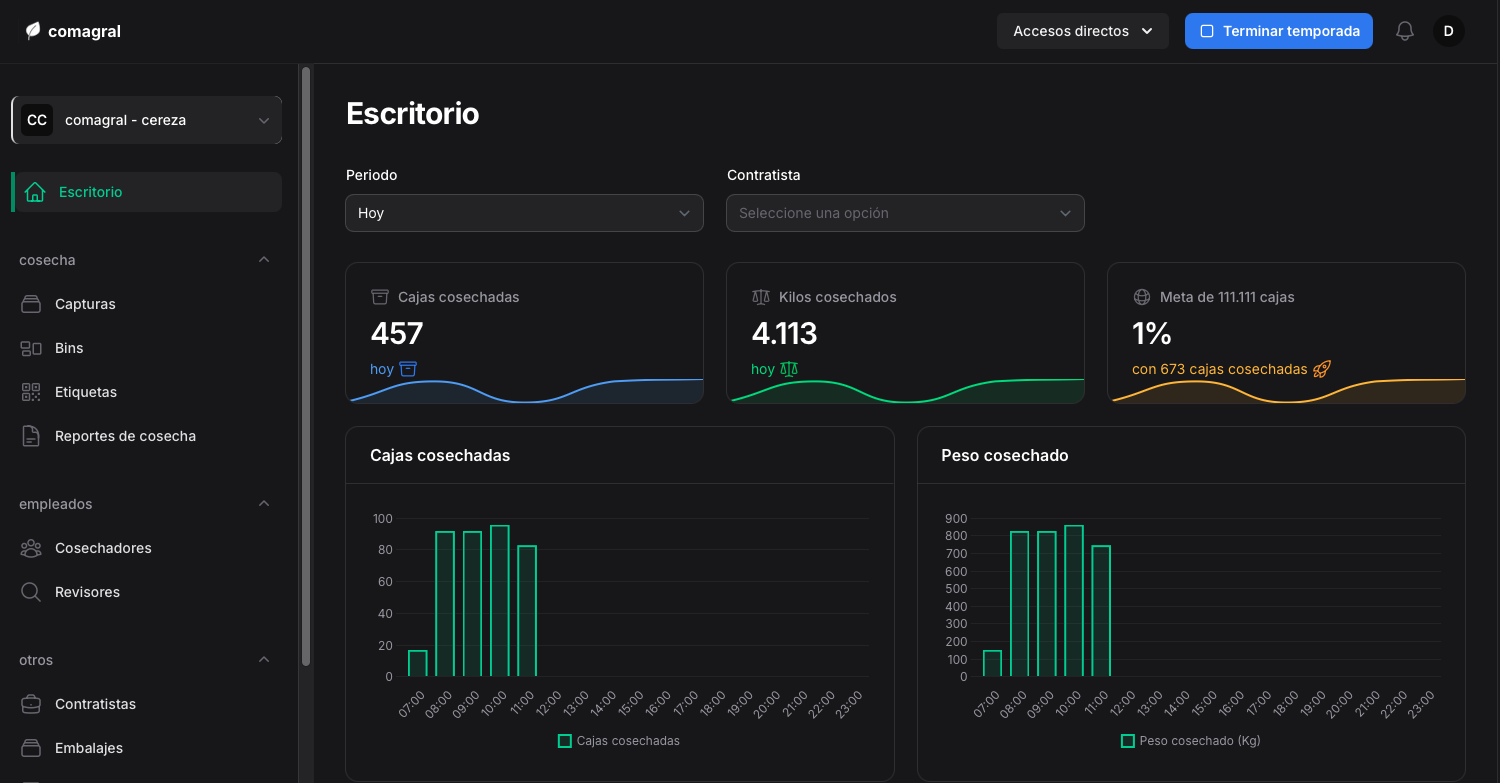Screen dimensions: 1500x783
Task: Open the notifications bell
Action: coord(1405,31)
